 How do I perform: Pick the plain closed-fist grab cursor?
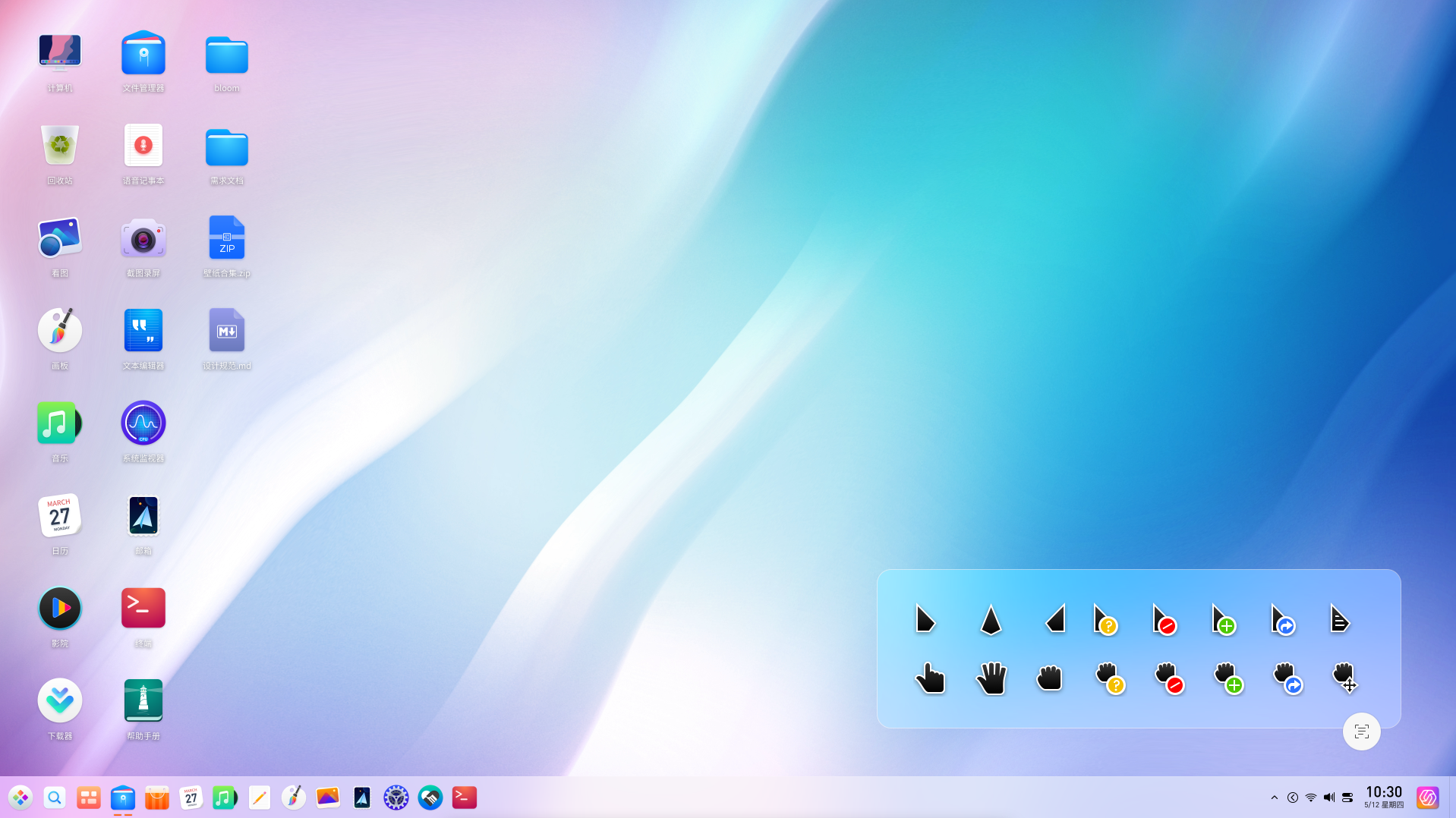click(1049, 677)
